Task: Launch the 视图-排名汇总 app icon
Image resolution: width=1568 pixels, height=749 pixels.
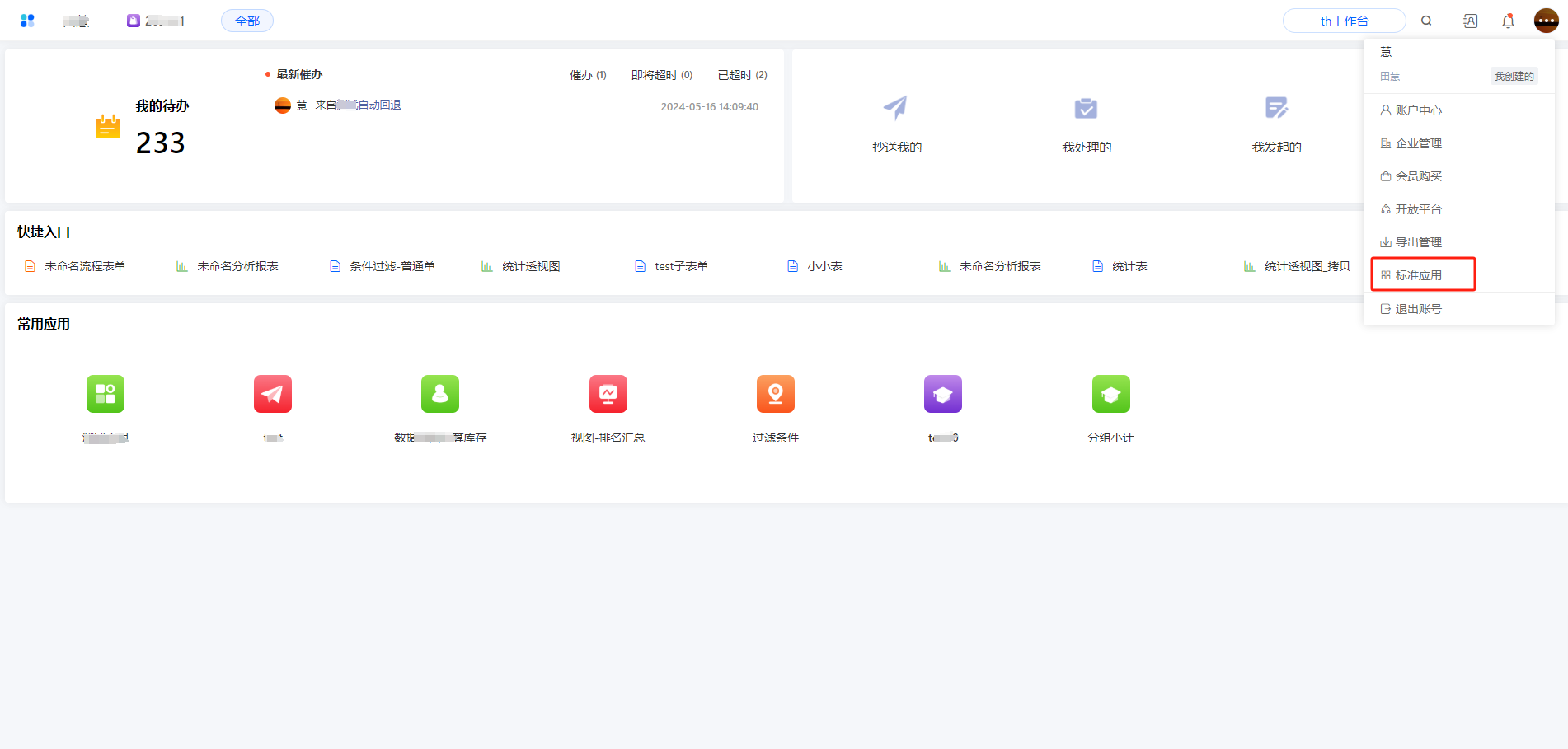Action: (608, 394)
